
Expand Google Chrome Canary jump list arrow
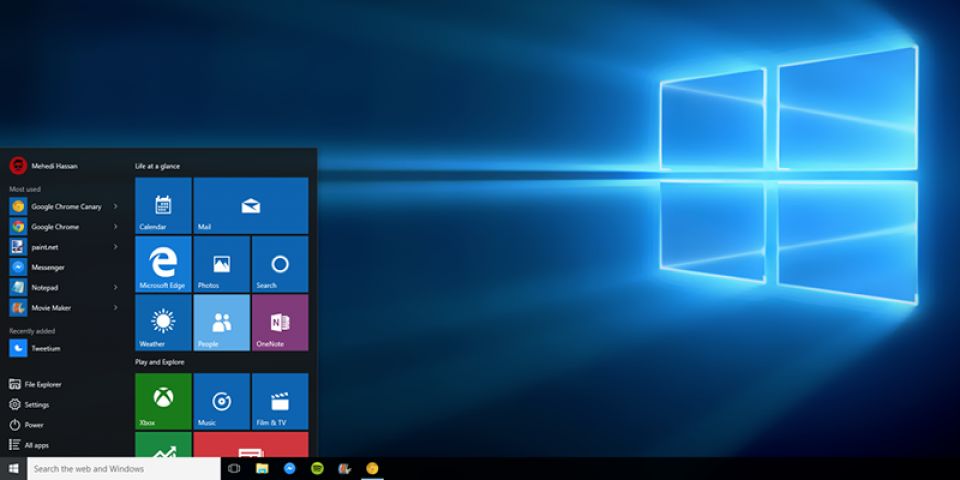115,206
